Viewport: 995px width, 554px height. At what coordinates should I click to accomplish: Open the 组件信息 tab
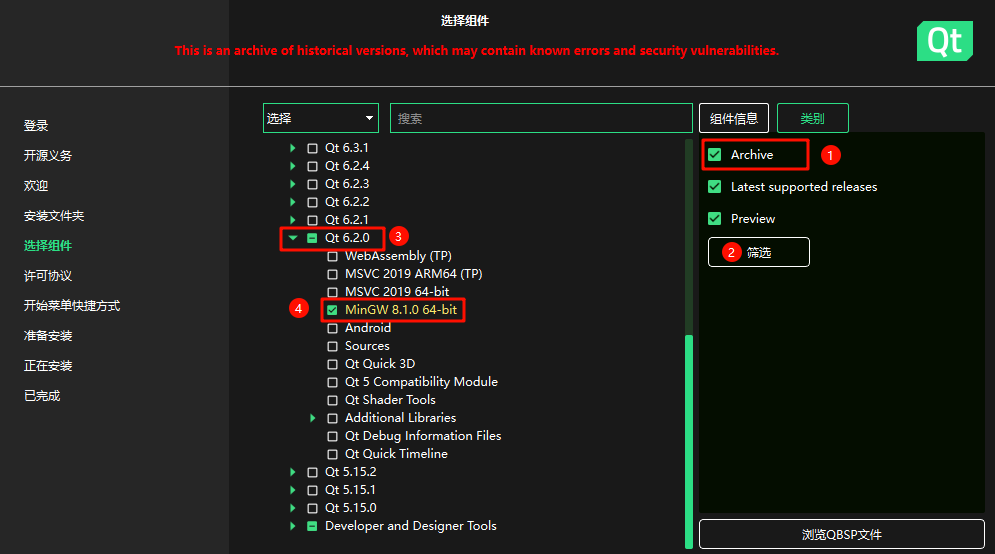coord(734,118)
